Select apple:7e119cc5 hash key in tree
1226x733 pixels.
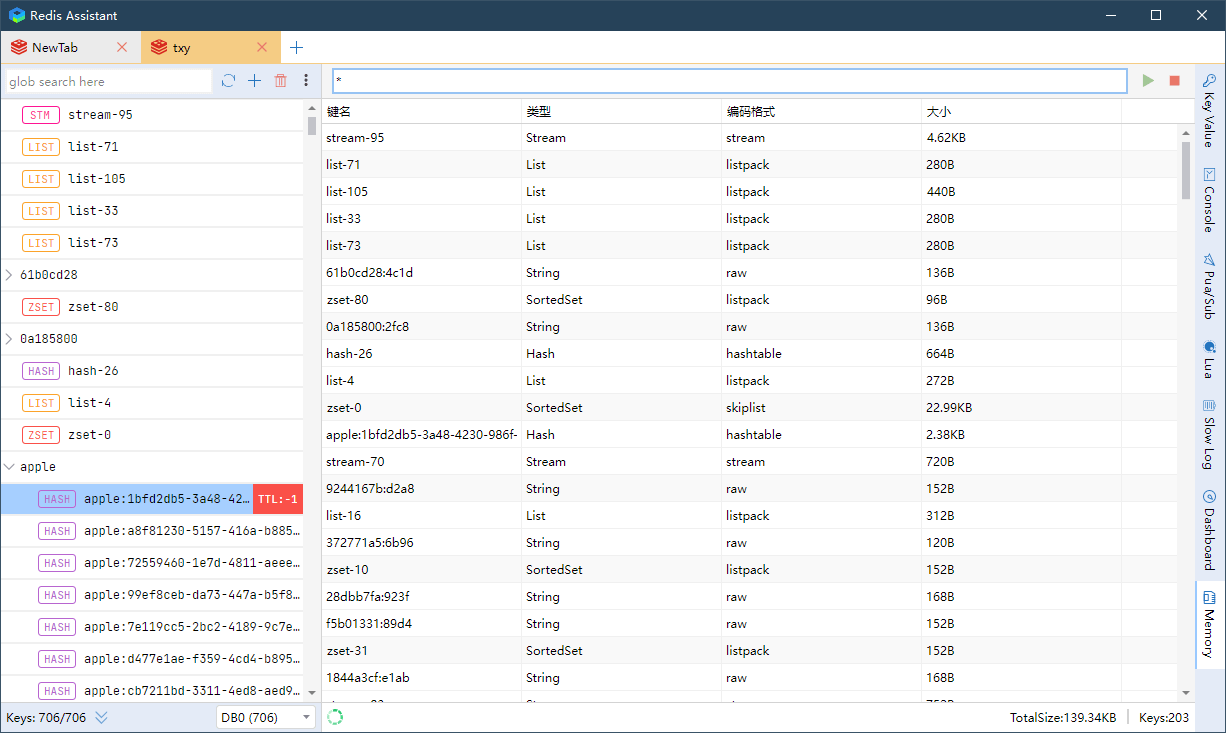click(152, 627)
